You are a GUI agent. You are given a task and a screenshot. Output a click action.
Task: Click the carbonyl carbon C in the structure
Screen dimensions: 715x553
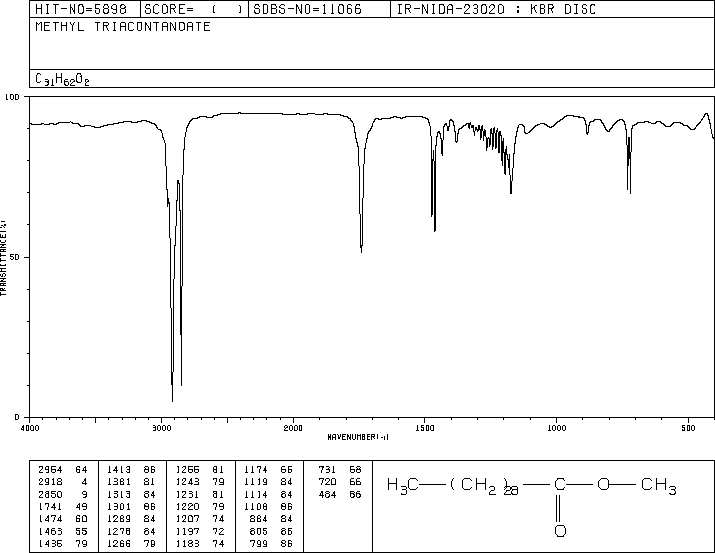pos(560,484)
